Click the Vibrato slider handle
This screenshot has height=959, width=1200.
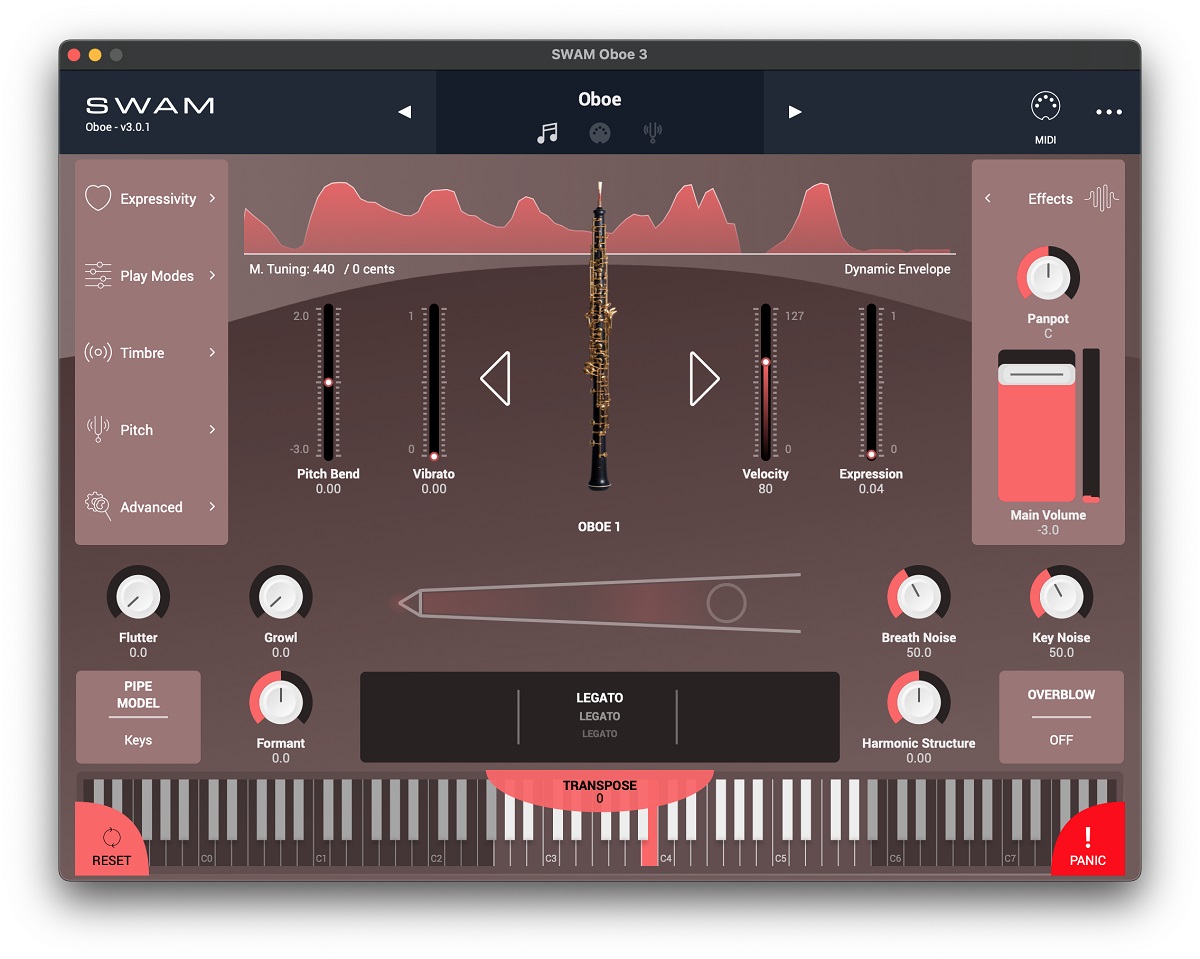(434, 455)
